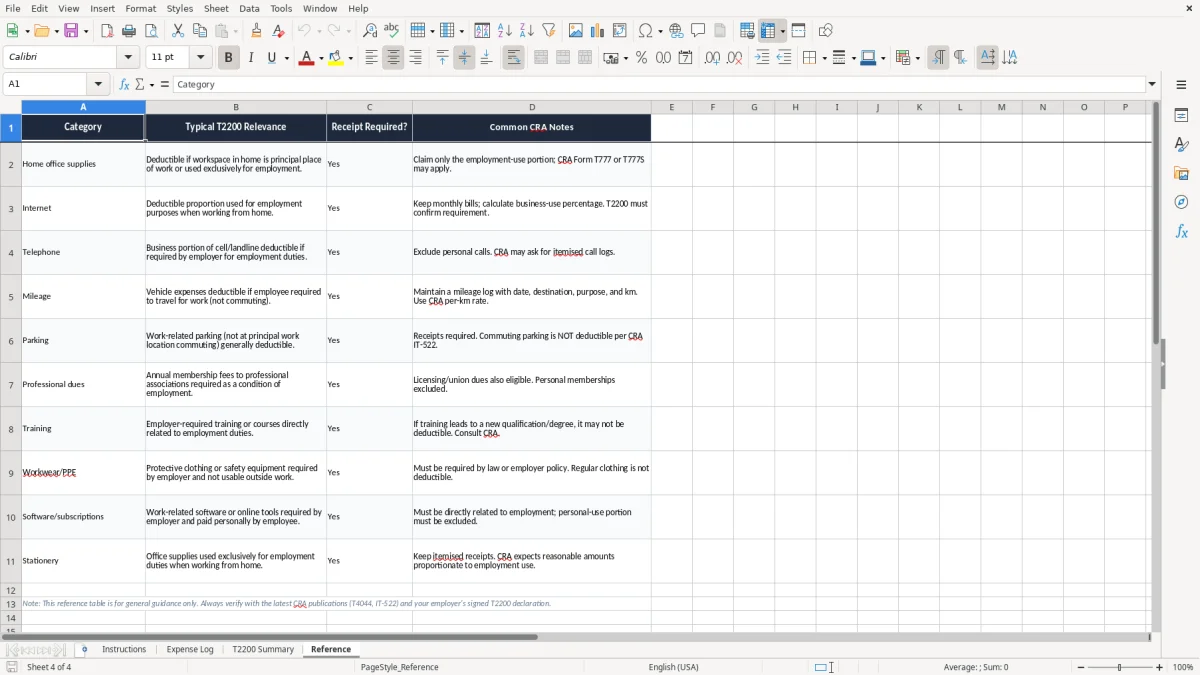
Task: Format cells as date
Action: 685,58
